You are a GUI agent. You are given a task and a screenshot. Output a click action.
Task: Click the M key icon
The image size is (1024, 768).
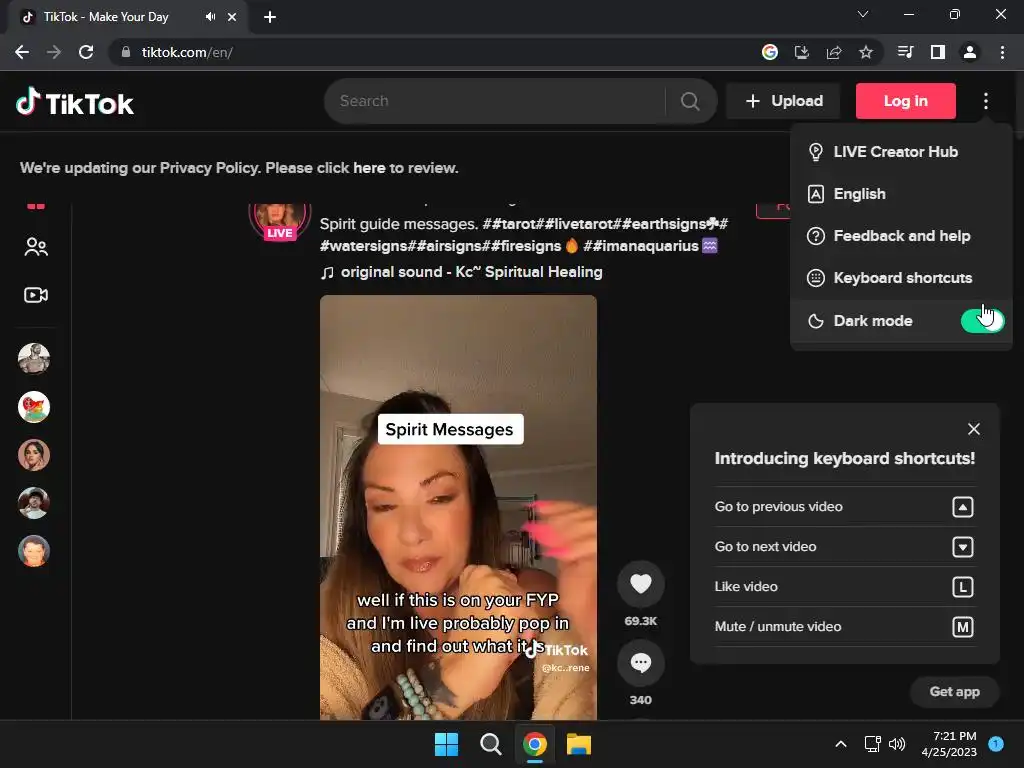click(963, 627)
